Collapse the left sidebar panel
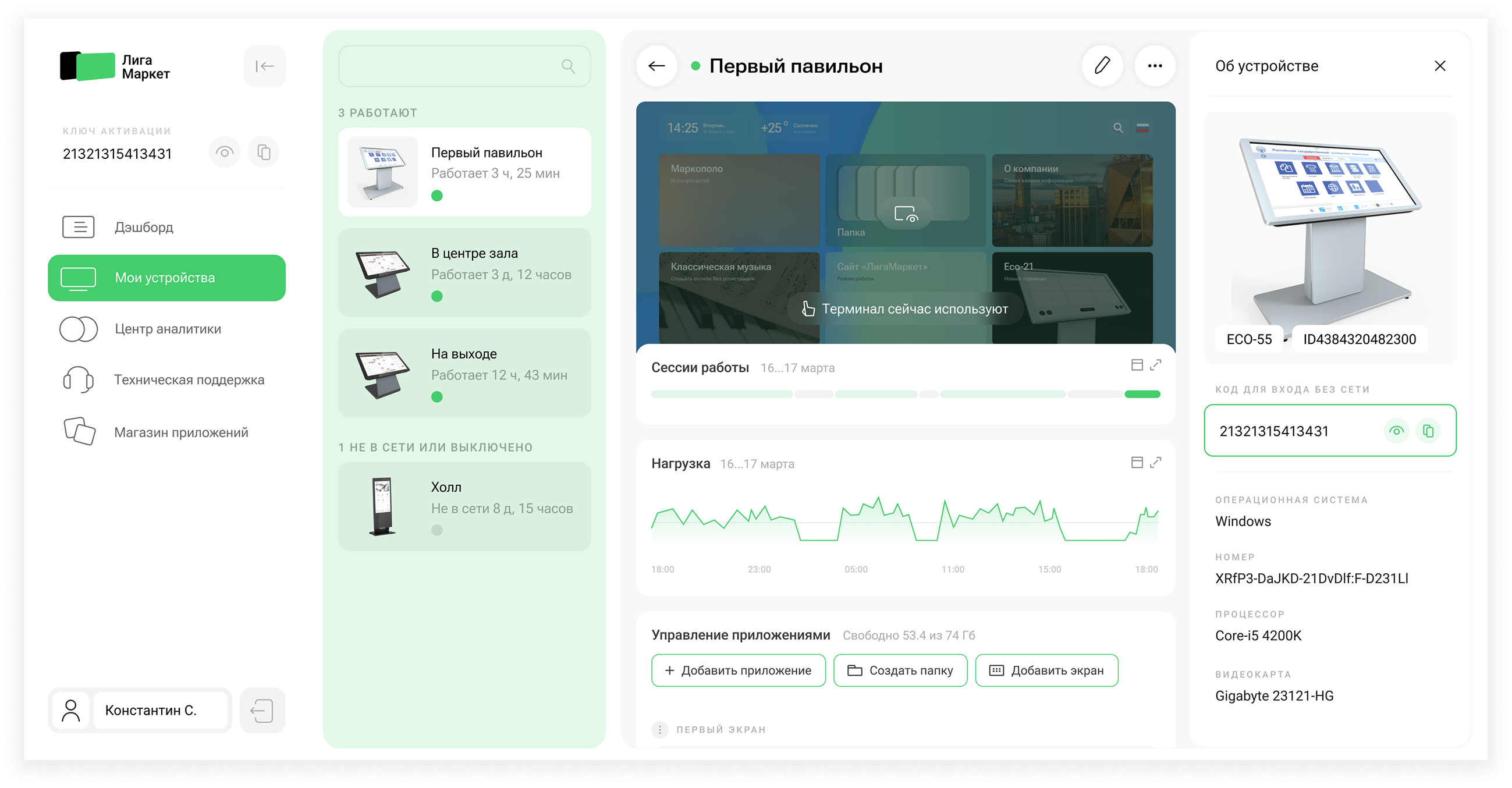 264,66
